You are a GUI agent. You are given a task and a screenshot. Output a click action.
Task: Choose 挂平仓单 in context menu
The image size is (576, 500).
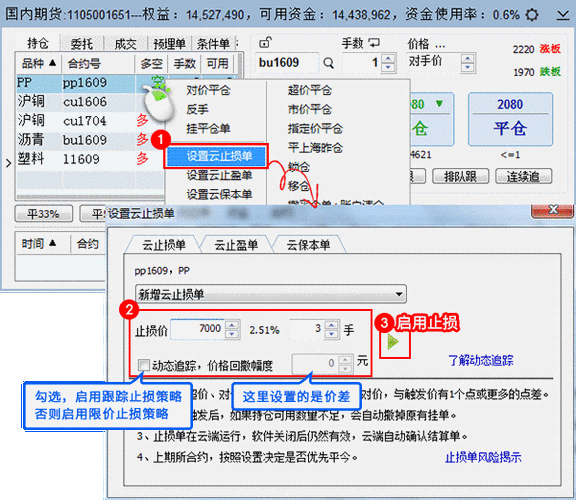tap(208, 129)
